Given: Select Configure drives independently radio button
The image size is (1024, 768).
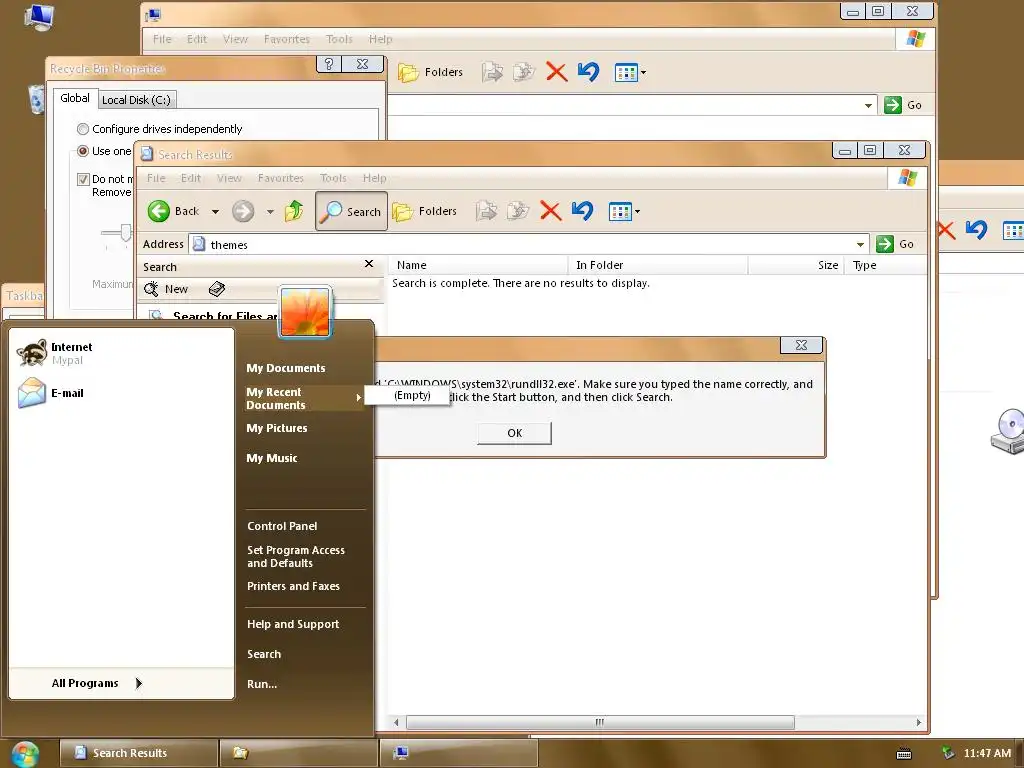Looking at the screenshot, I should click(83, 129).
